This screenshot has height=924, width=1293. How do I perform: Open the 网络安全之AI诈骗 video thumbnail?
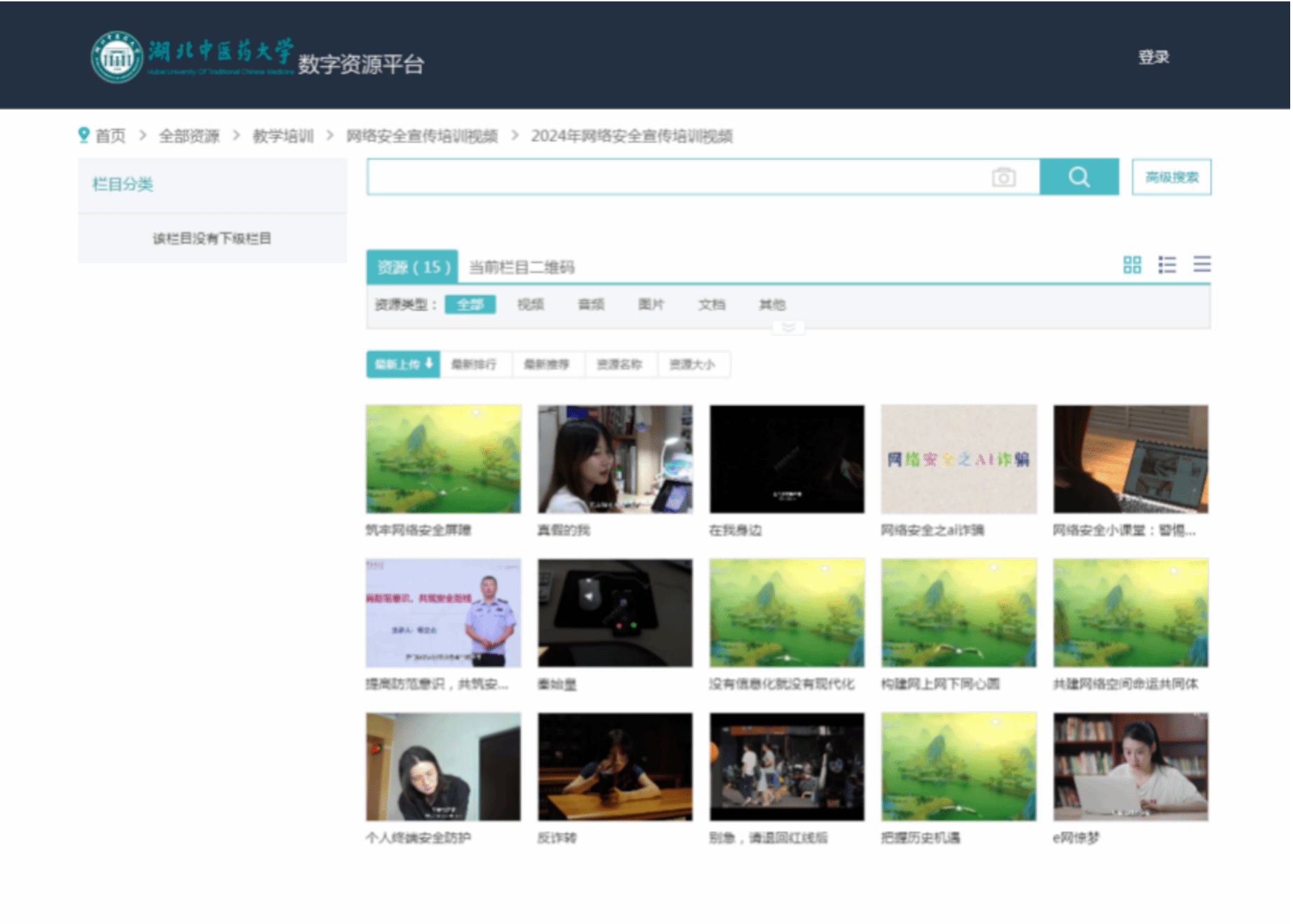point(959,459)
